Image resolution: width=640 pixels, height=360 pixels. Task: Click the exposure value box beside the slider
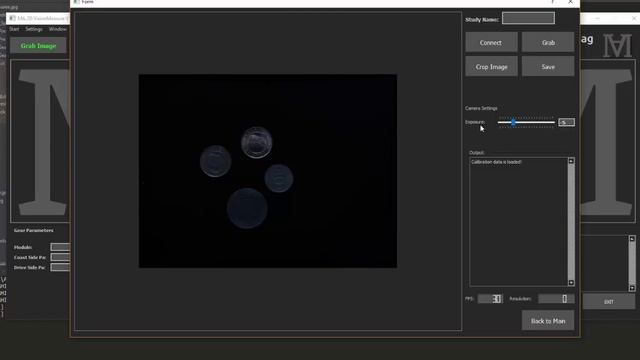567,122
